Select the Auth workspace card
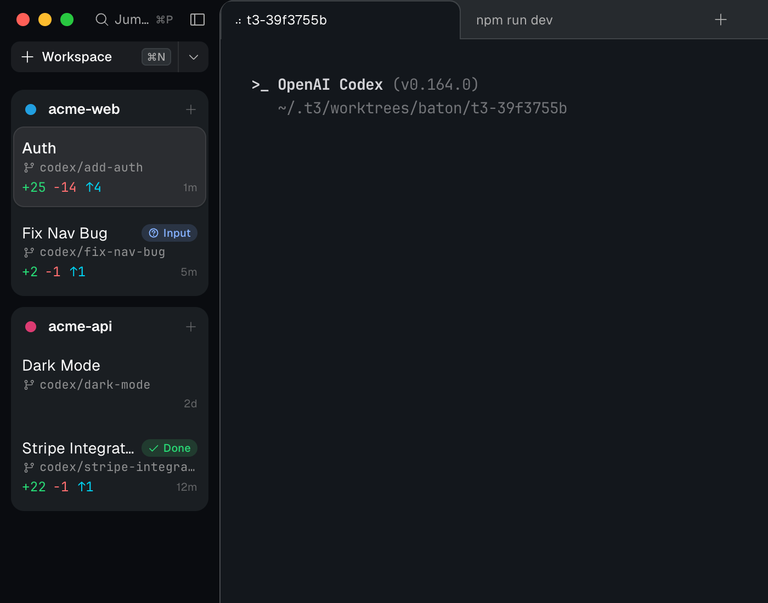768x603 pixels. tap(110, 167)
